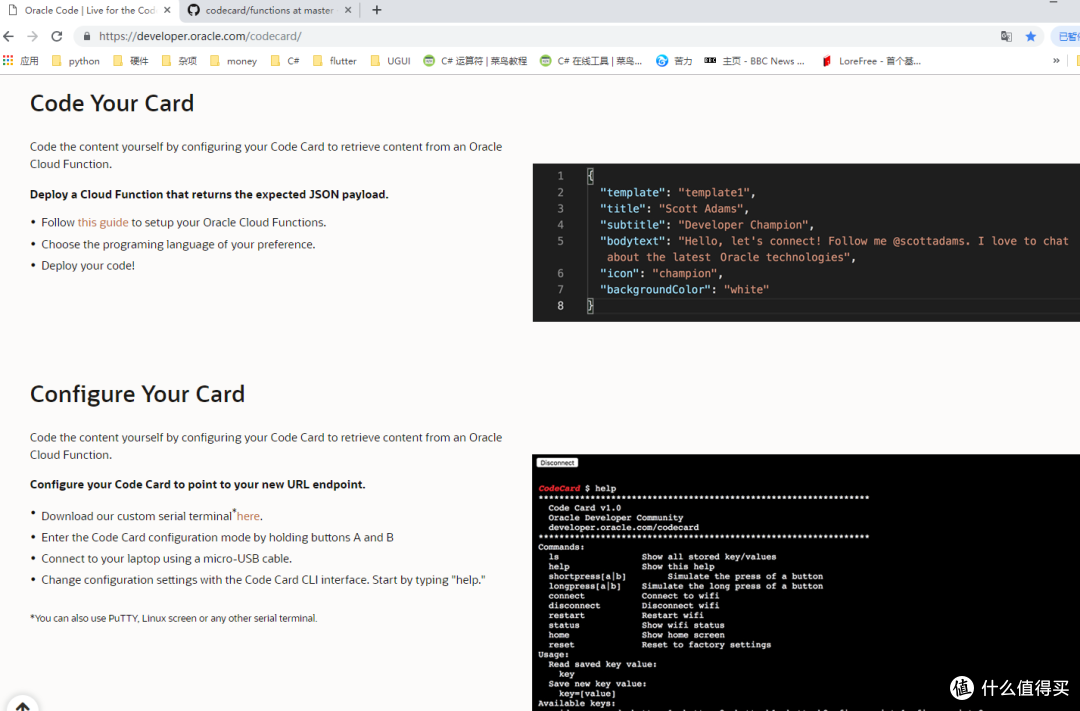This screenshot has width=1080, height=711.
Task: Close the codecard/functions GitHub tab
Action: 348,10
